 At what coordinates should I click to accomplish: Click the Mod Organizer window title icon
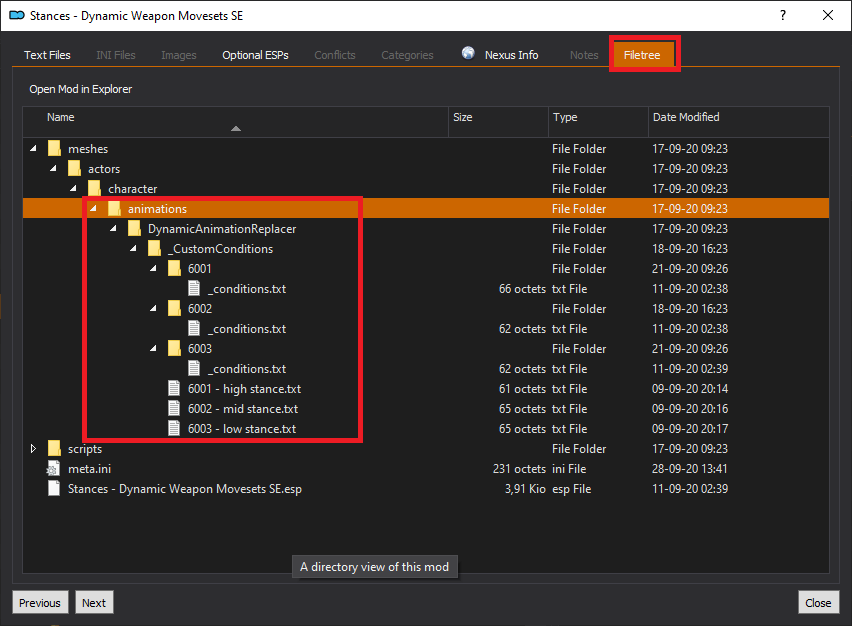(x=17, y=15)
